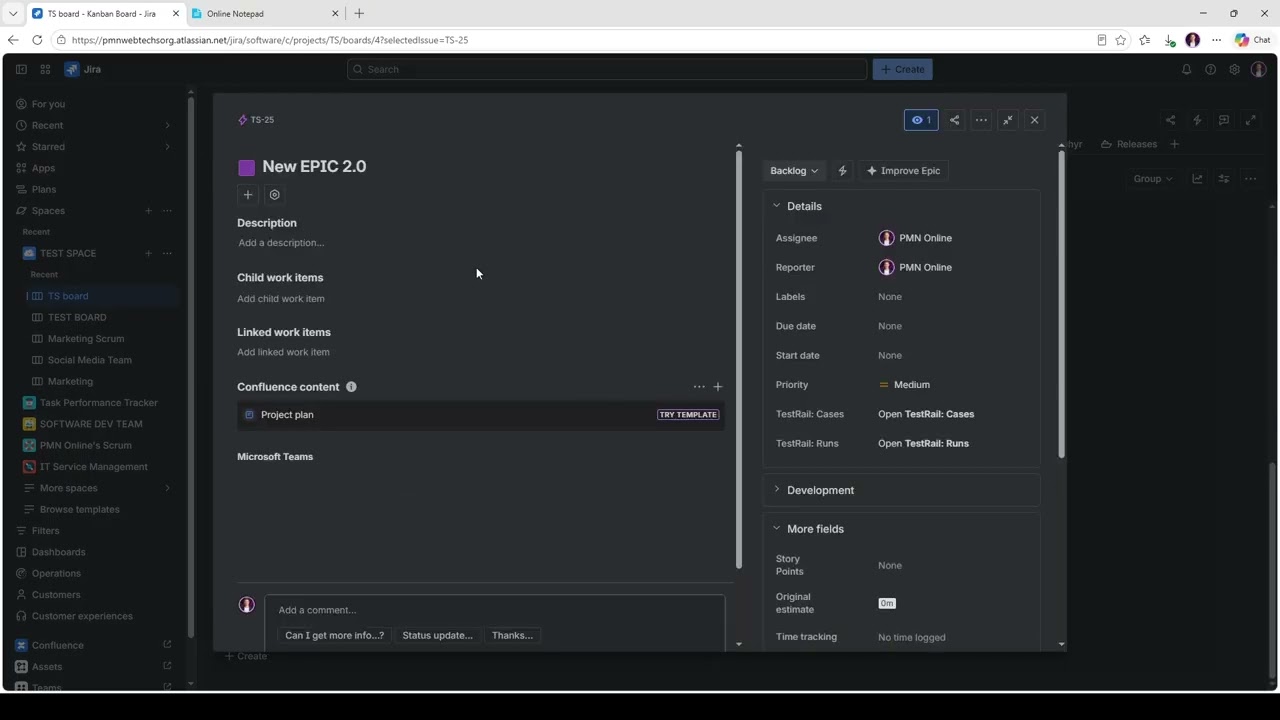Click the Improve Epic button
This screenshot has width=1280, height=720.
point(903,171)
